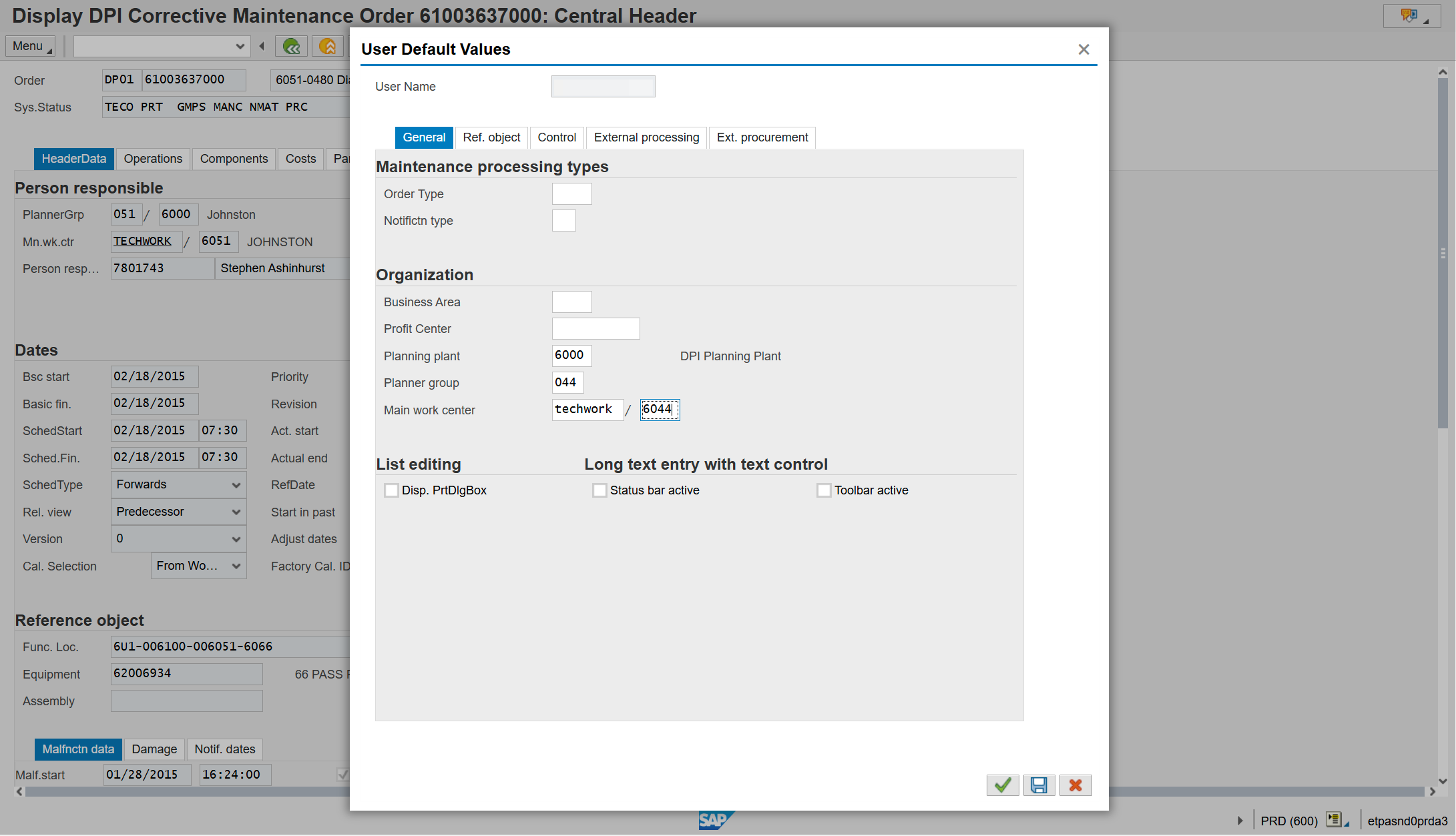Select the External processing tab
The image size is (1456, 836).
646,137
